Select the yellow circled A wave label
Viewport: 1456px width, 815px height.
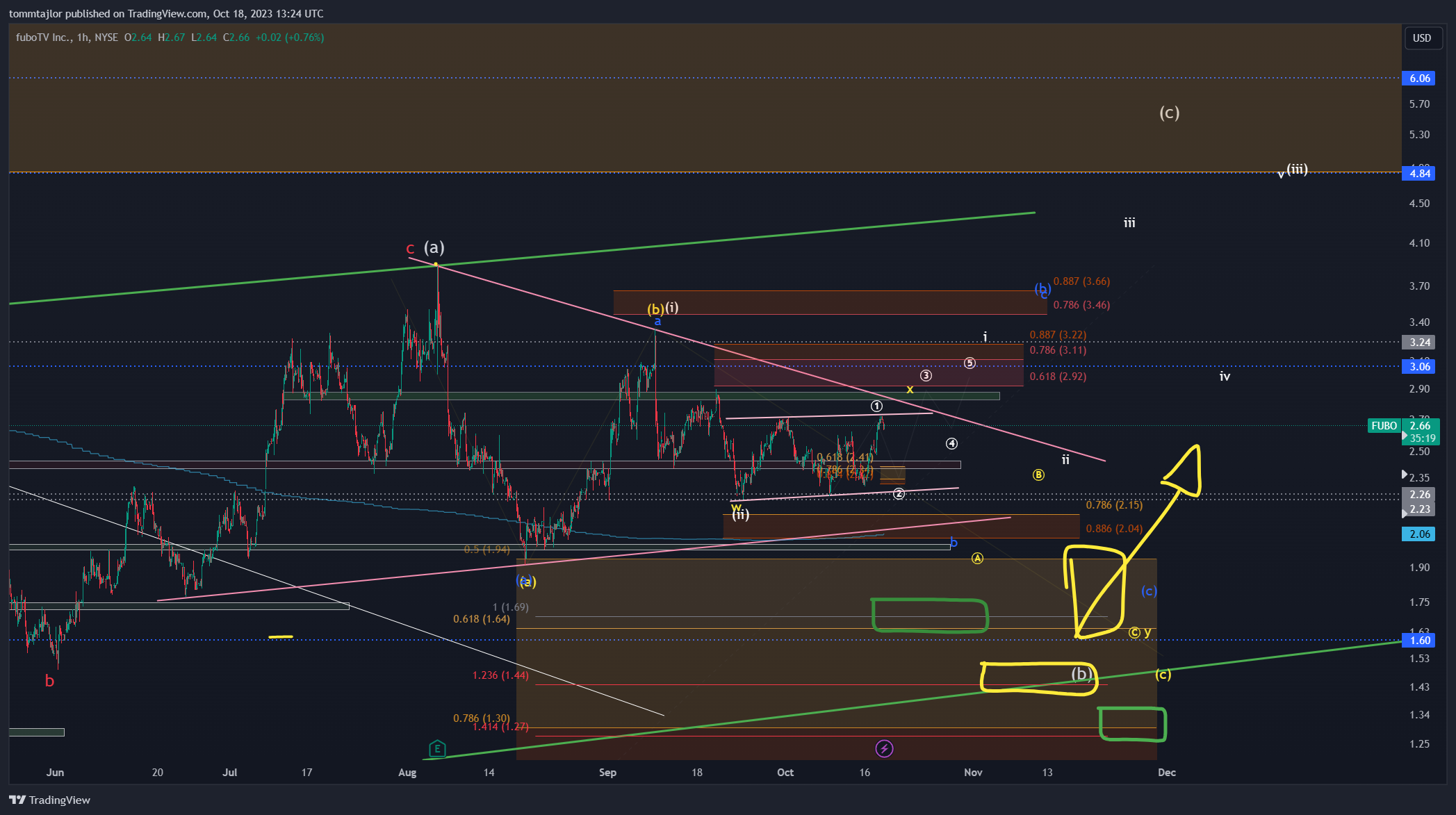click(x=977, y=558)
